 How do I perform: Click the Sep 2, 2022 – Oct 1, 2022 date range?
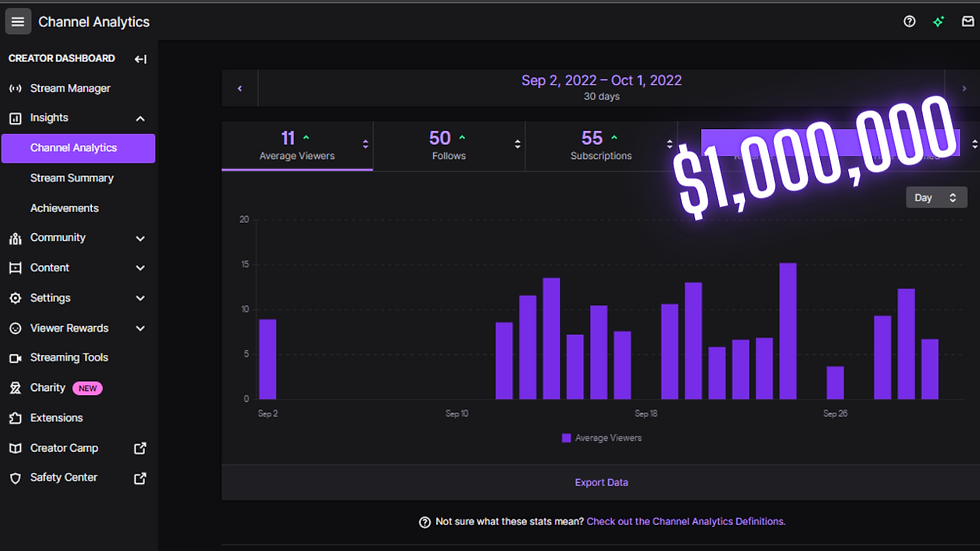click(x=601, y=81)
